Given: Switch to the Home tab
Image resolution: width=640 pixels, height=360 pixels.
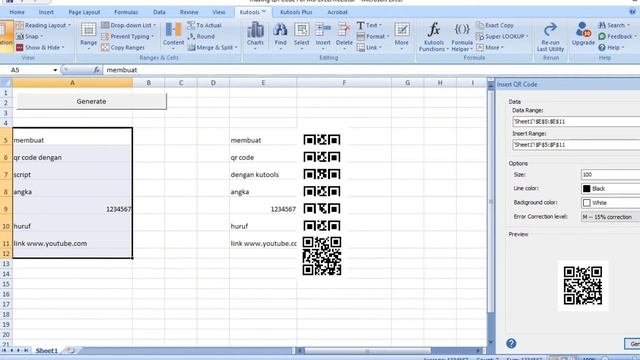Looking at the screenshot, I should [x=17, y=12].
